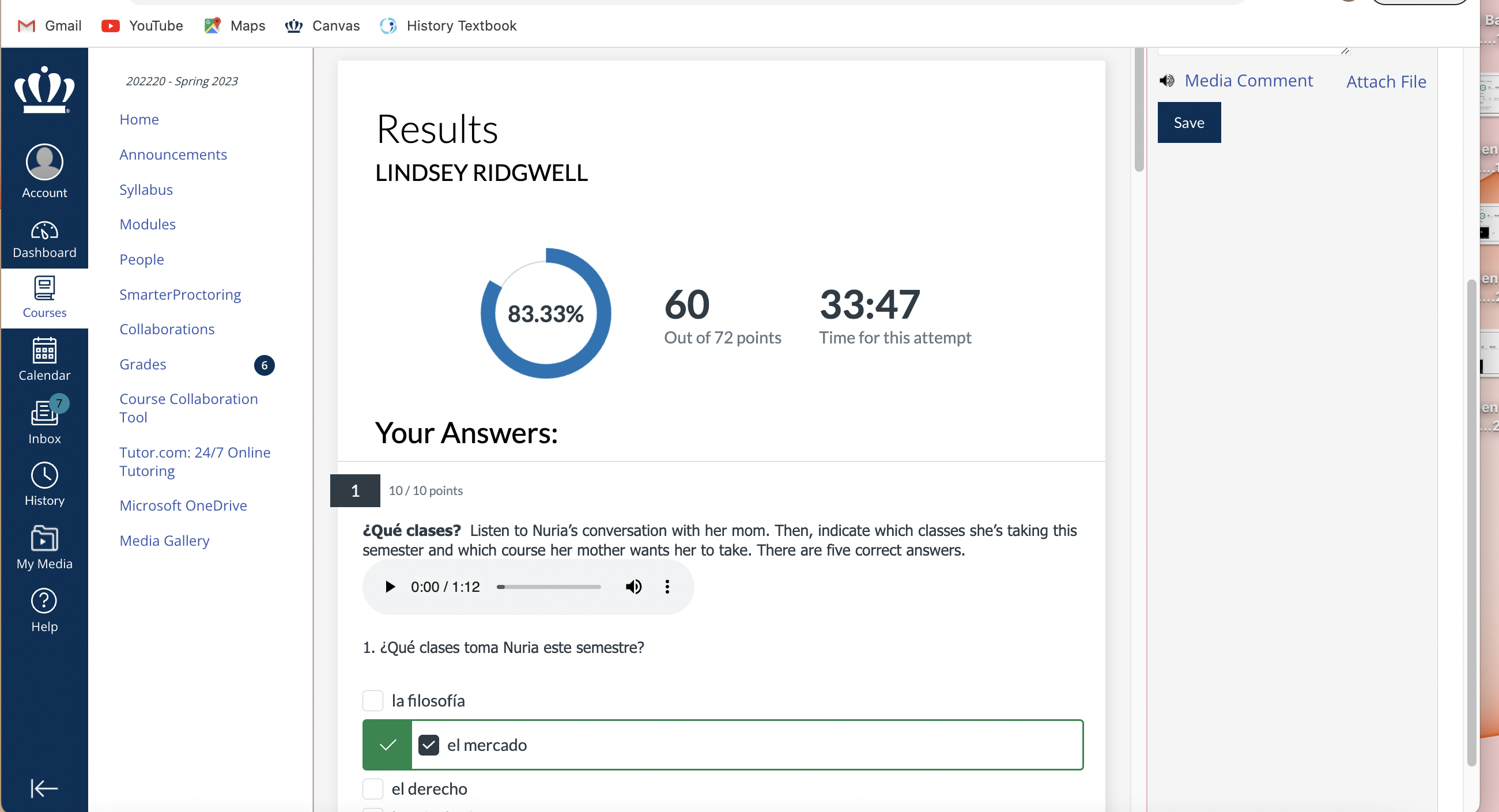Click the 'Out of 72 points' text
Image resolution: width=1499 pixels, height=812 pixels.
tap(722, 338)
